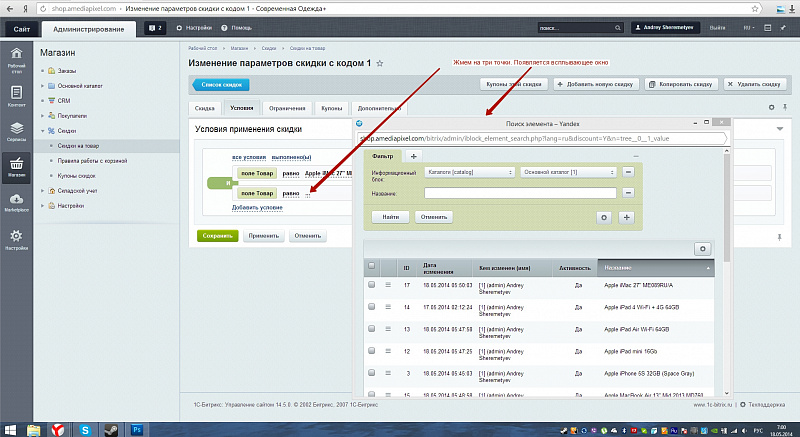Open Windows Start menu
This screenshot has width=800, height=437.
click(x=10, y=430)
